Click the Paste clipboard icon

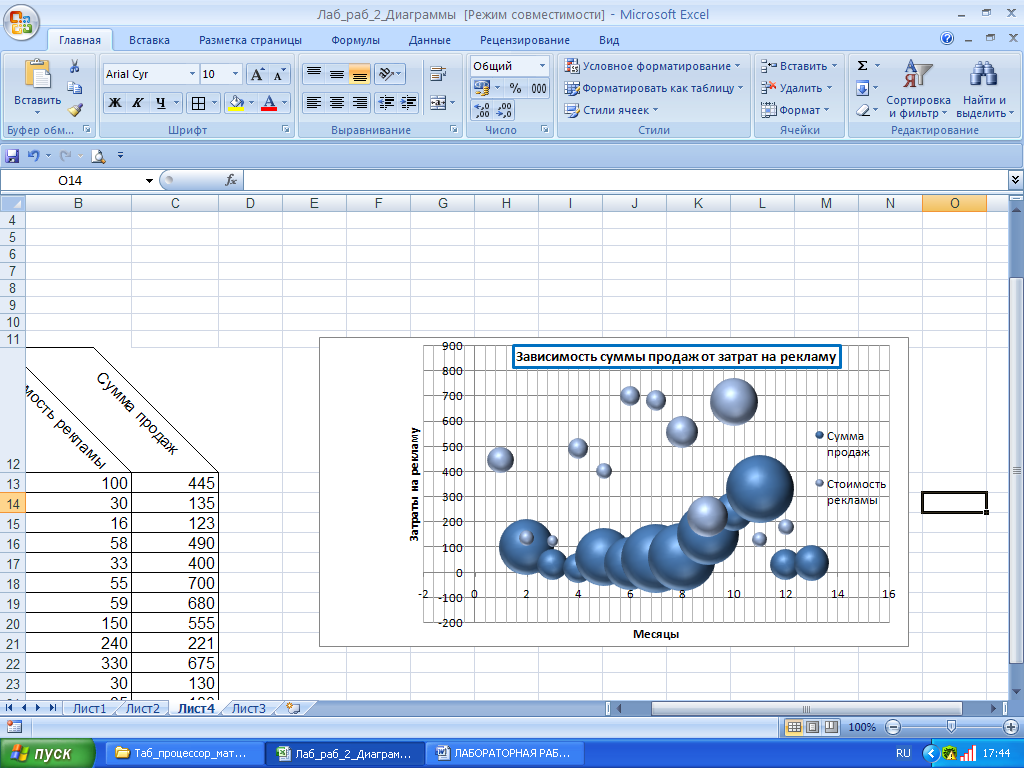[x=37, y=74]
